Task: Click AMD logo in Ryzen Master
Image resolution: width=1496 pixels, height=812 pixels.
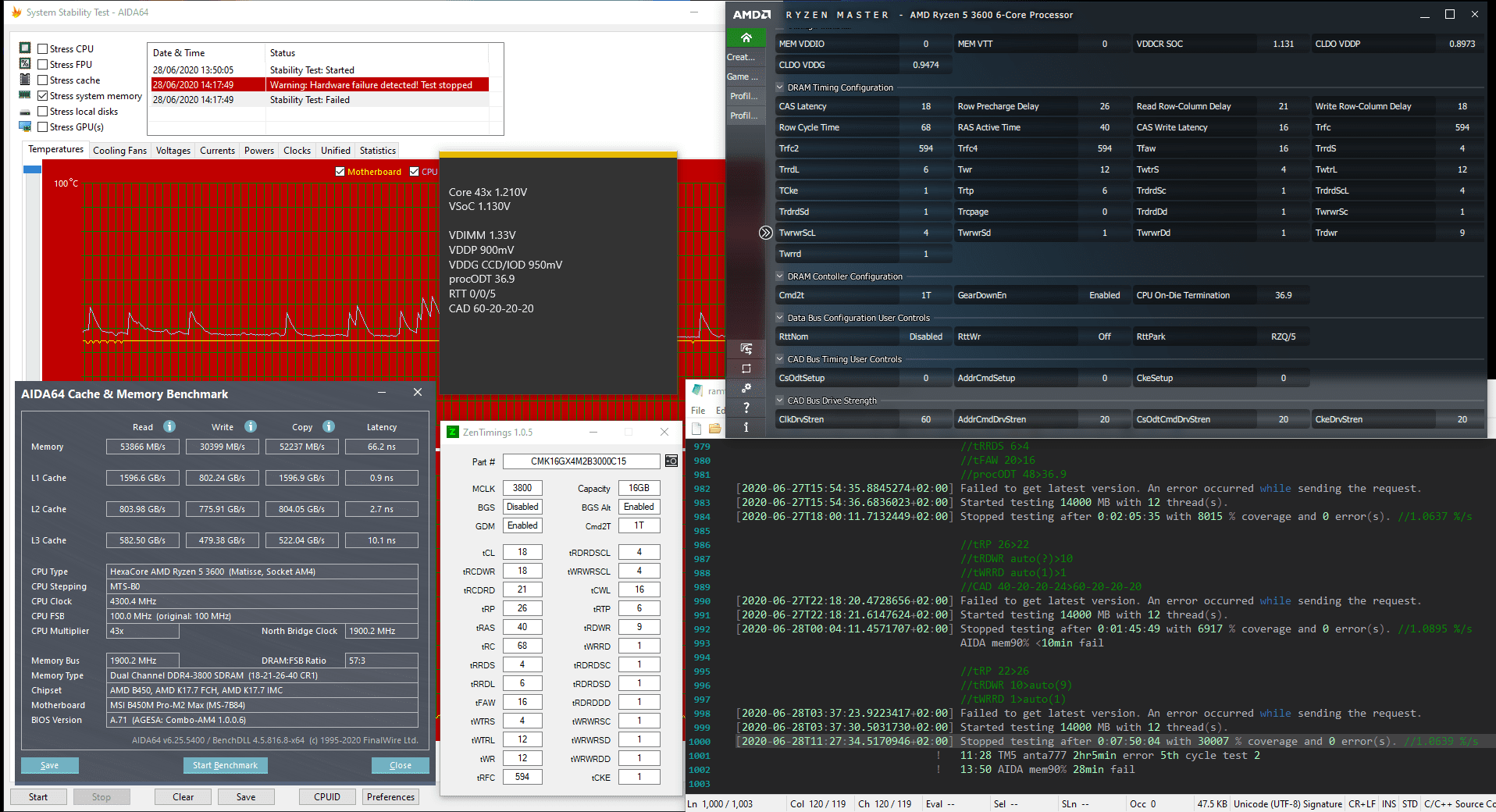Action: 752,15
